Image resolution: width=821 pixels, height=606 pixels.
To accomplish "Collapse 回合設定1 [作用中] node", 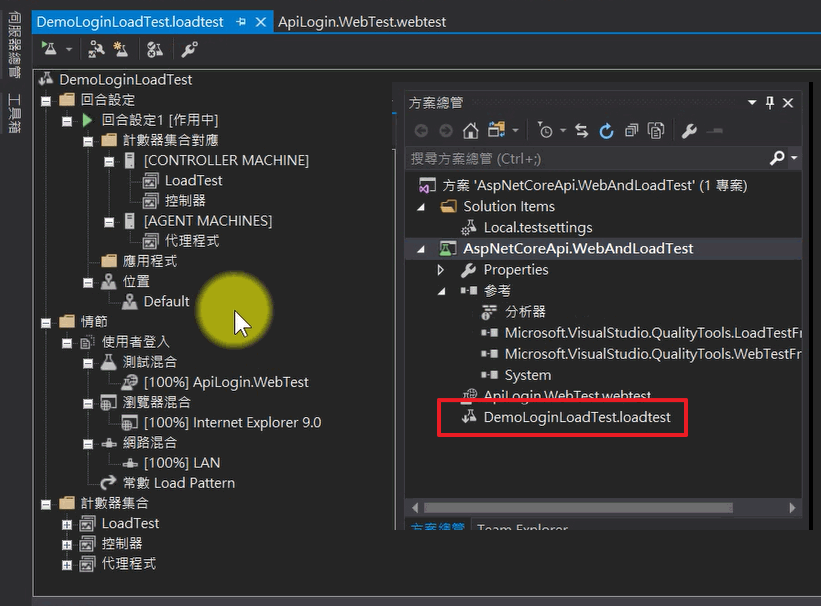I will 67,121.
